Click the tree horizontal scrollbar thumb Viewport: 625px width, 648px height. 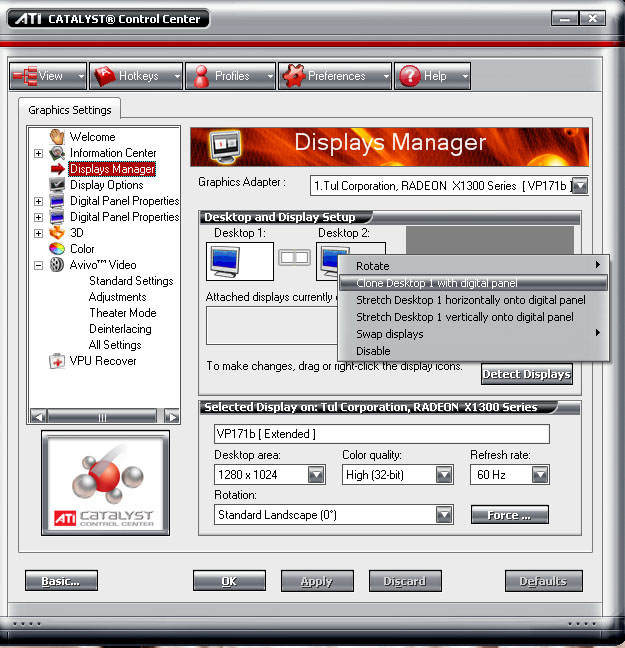click(102, 417)
